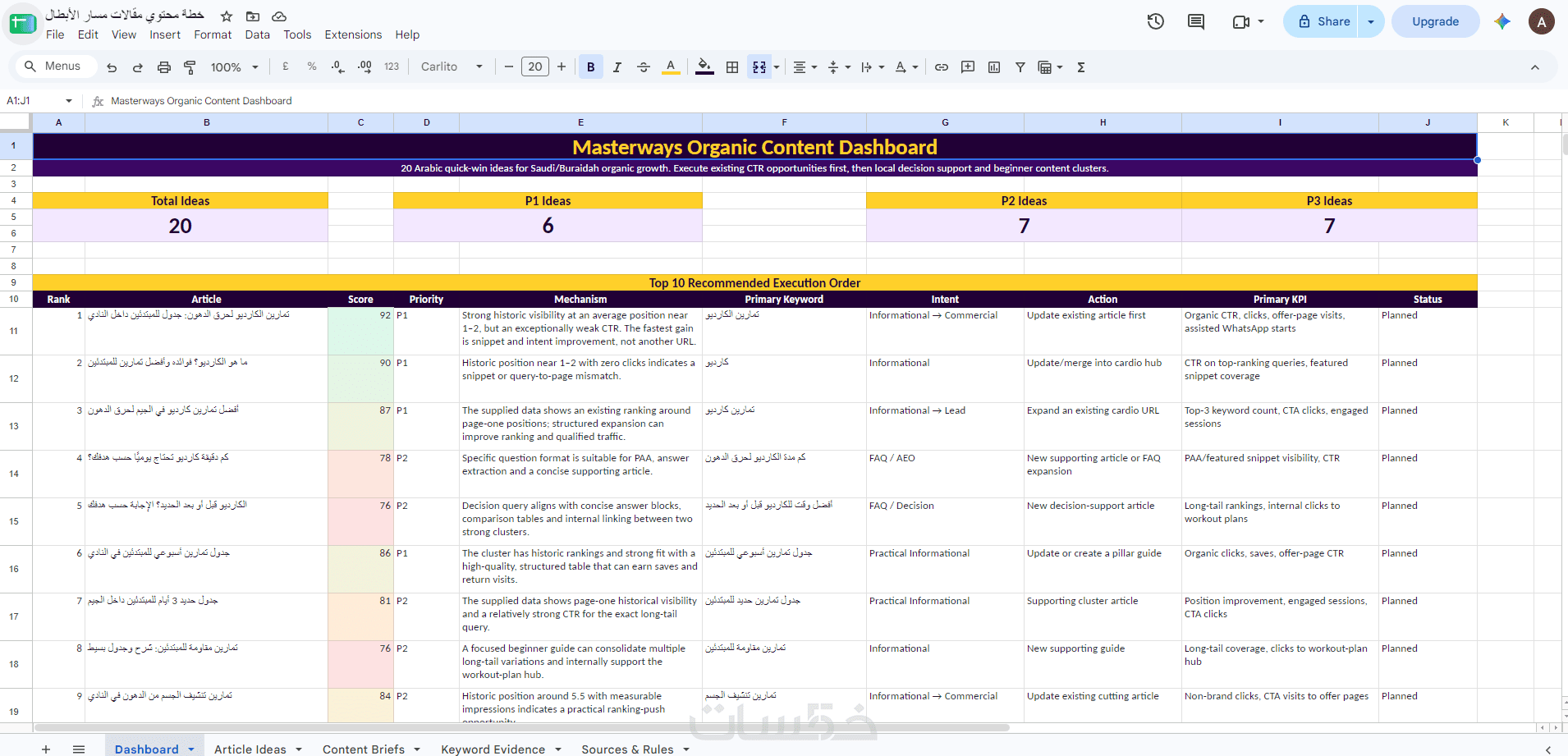Create a filter with funnel icon
The image size is (1568, 756).
[x=1020, y=67]
